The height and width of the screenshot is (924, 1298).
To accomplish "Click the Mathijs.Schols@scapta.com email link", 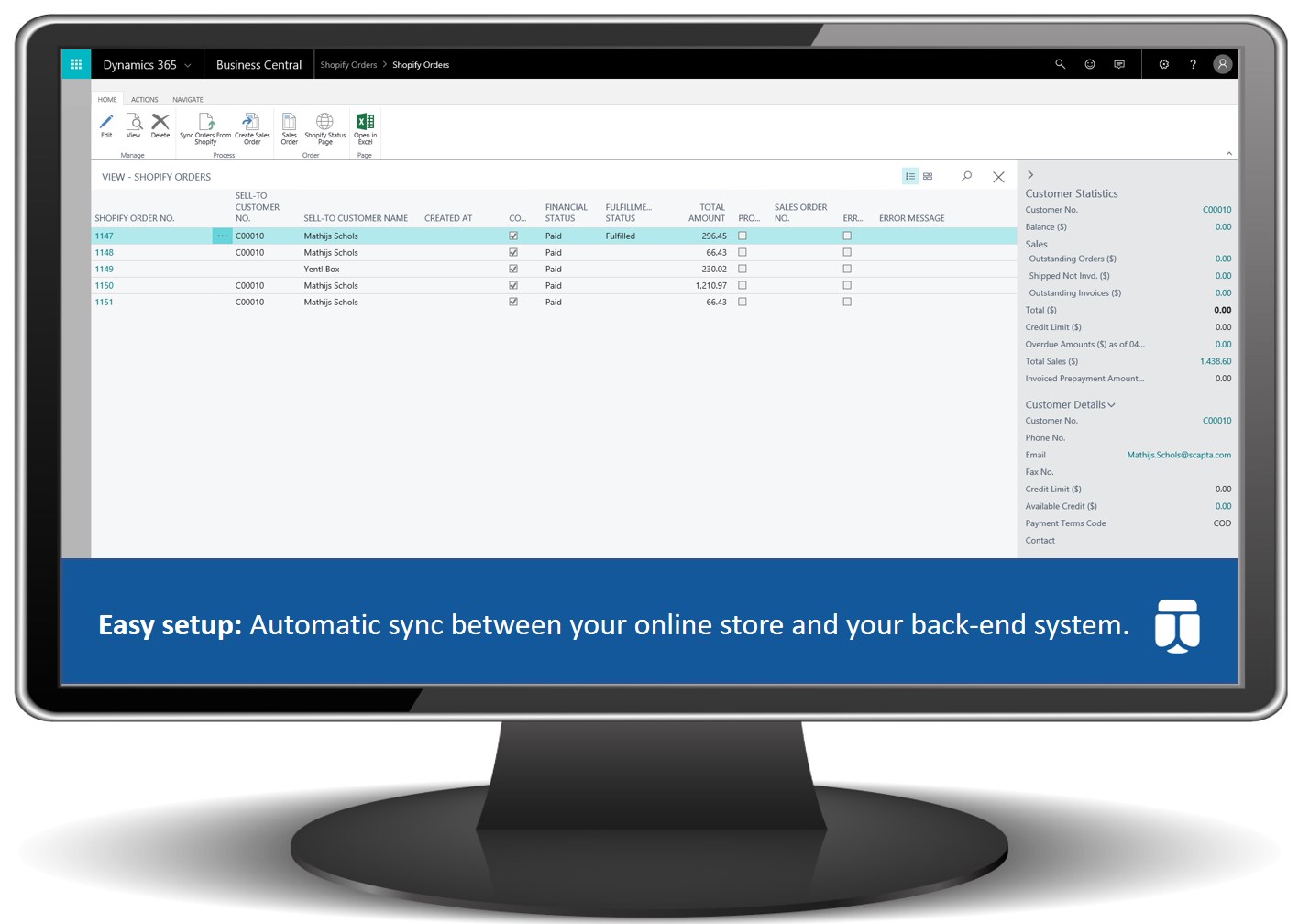I will (x=1179, y=455).
